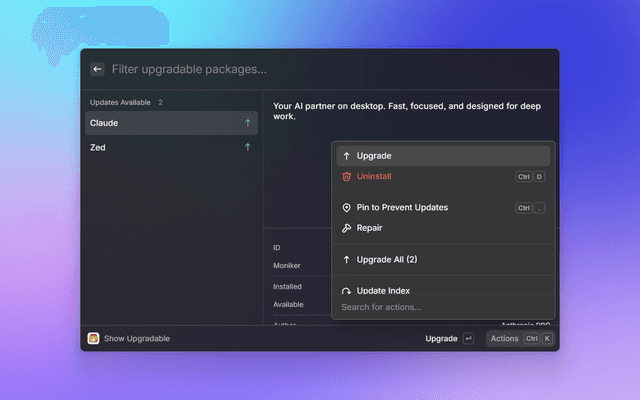
Task: Select Upgrade All (2) action
Action: pos(443,260)
